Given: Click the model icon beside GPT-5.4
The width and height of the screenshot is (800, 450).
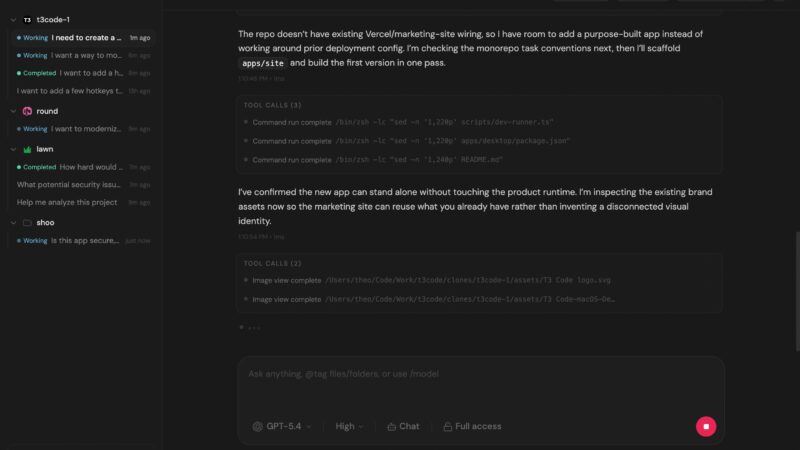Looking at the screenshot, I should click(257, 426).
